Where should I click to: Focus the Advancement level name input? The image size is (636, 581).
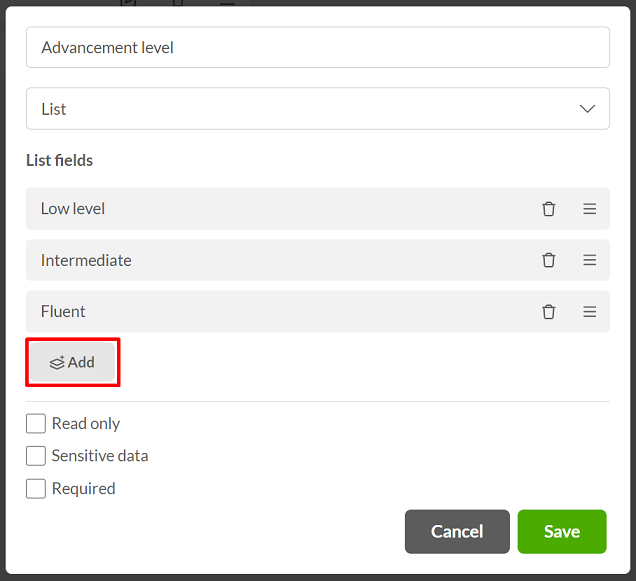[x=318, y=47]
